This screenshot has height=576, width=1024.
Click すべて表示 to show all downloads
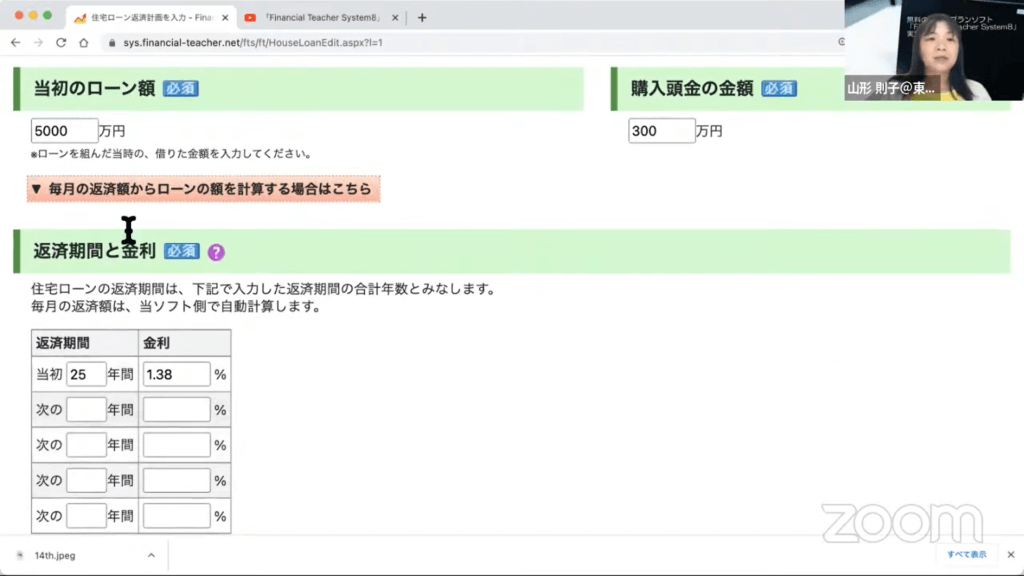click(x=967, y=554)
